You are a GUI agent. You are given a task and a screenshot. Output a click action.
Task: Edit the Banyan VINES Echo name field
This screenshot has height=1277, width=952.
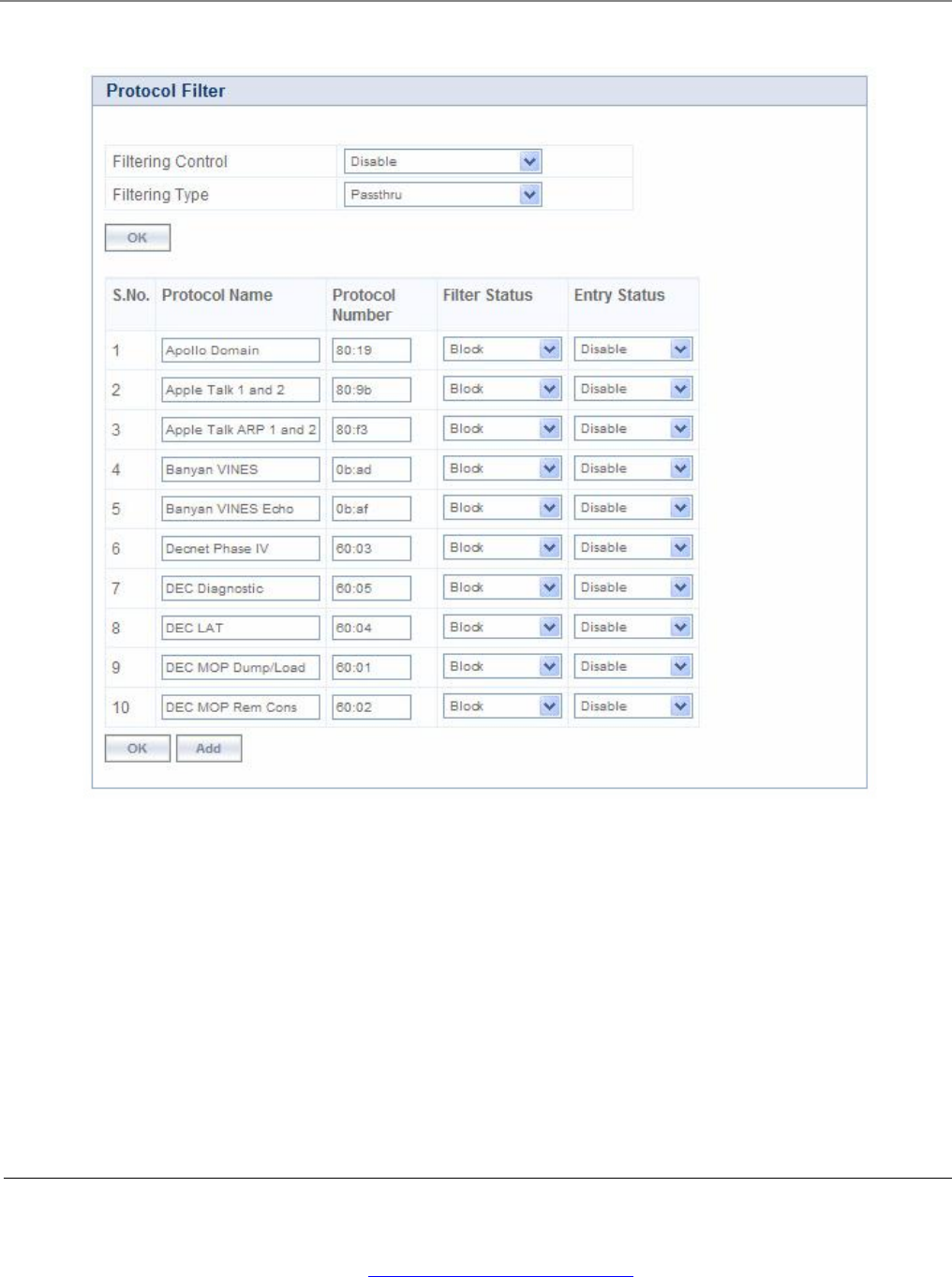click(240, 509)
